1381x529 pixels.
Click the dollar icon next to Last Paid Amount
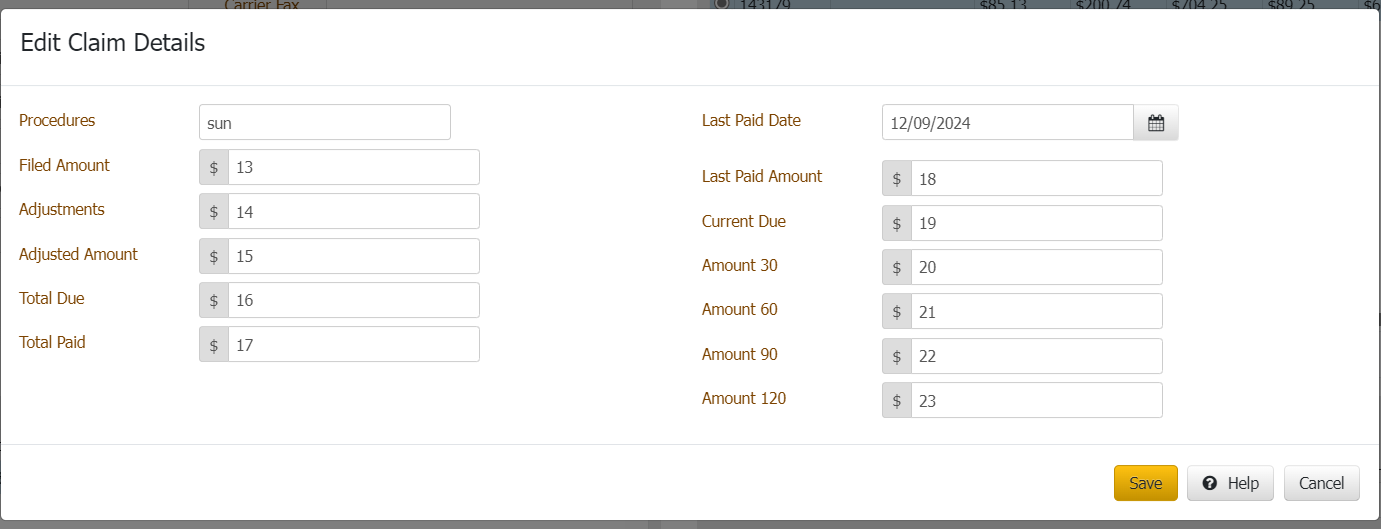click(897, 179)
